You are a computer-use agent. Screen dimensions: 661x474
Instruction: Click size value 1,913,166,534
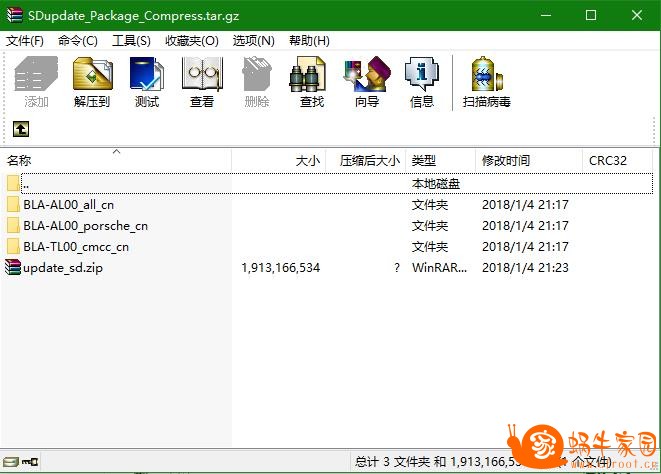[281, 268]
